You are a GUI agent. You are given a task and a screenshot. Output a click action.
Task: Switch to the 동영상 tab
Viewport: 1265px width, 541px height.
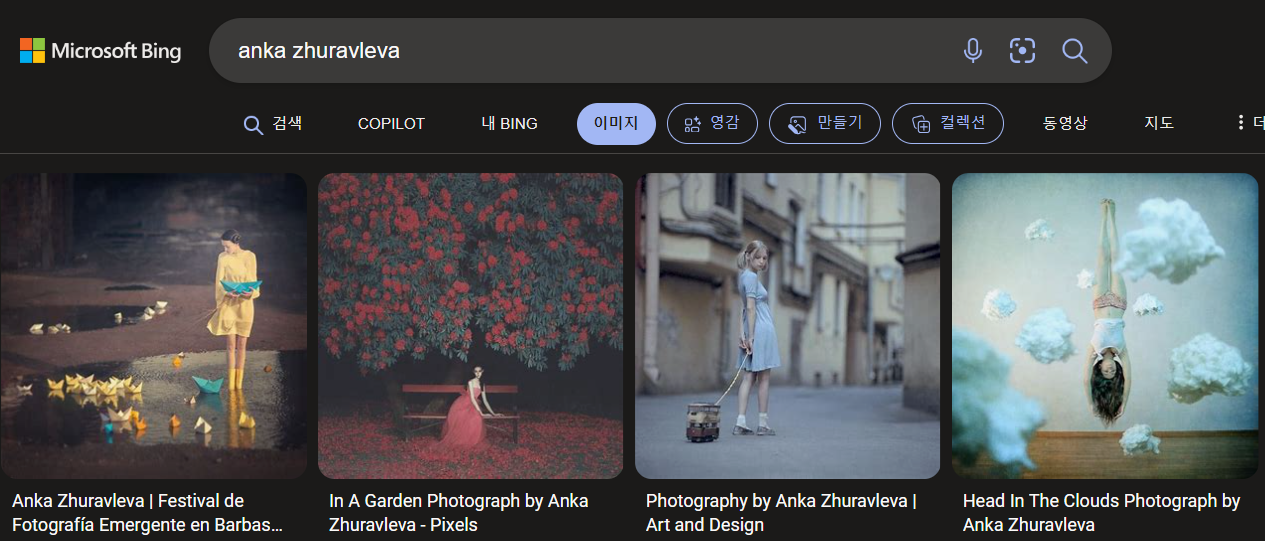(x=1065, y=124)
